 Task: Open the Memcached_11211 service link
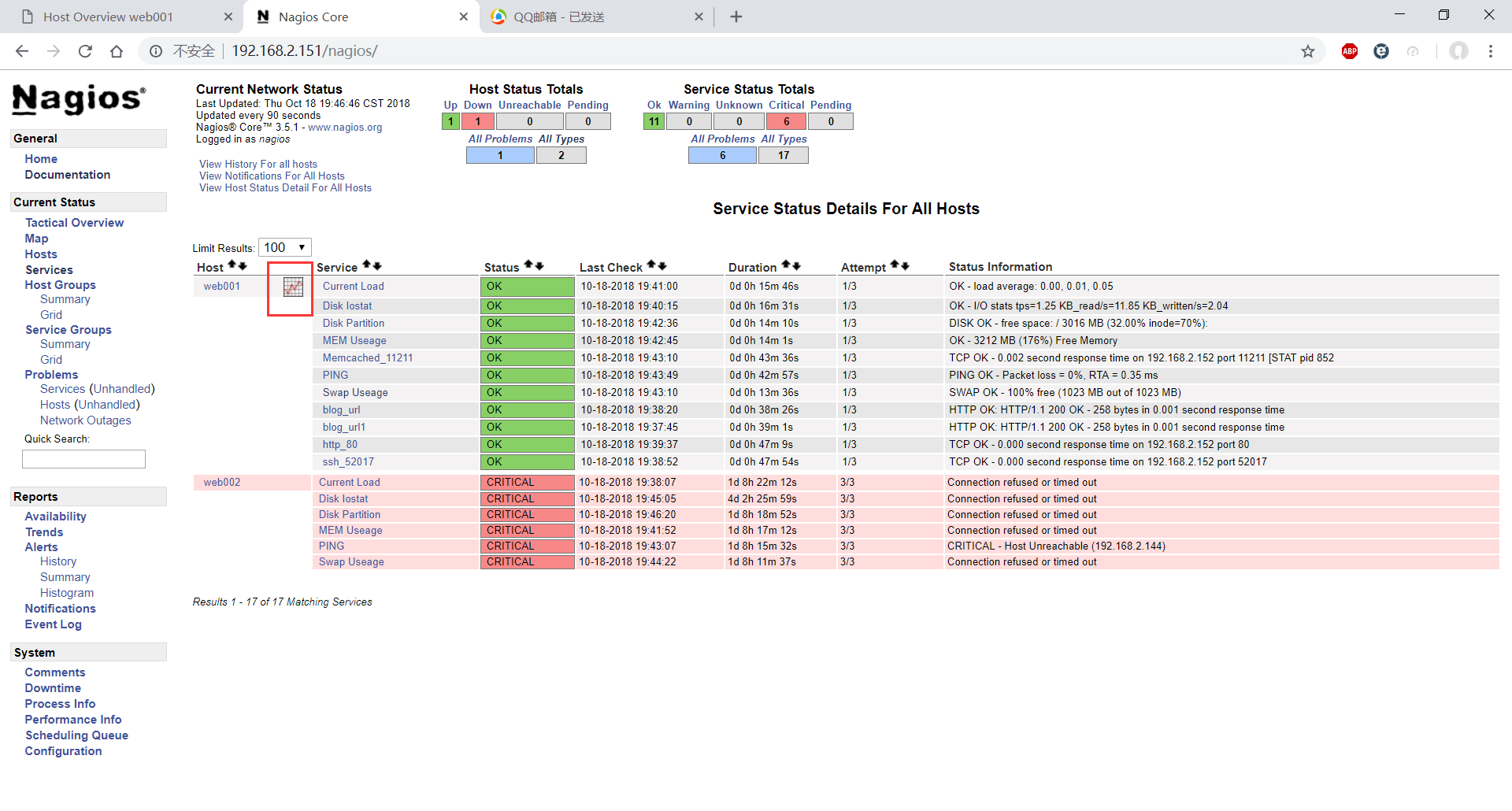368,358
